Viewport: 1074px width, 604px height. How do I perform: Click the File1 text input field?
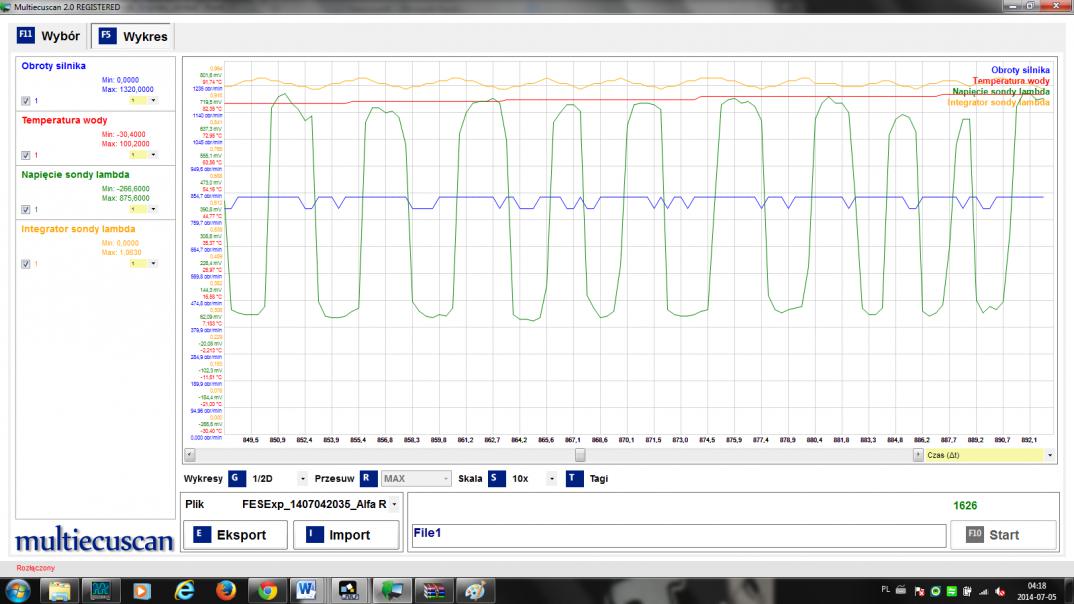coord(678,535)
